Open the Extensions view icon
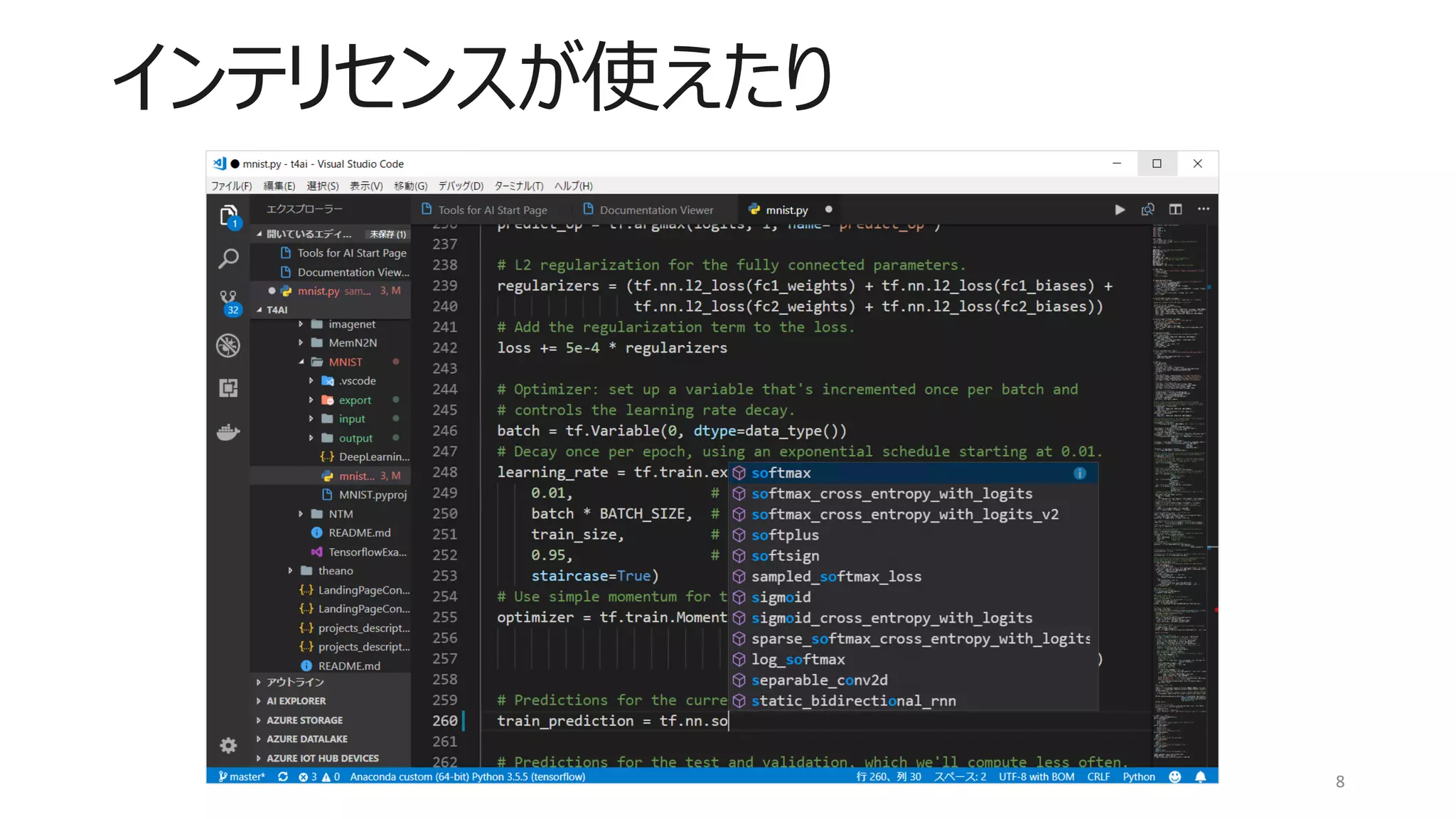Screen dimensions: 1456x819 [x=228, y=388]
